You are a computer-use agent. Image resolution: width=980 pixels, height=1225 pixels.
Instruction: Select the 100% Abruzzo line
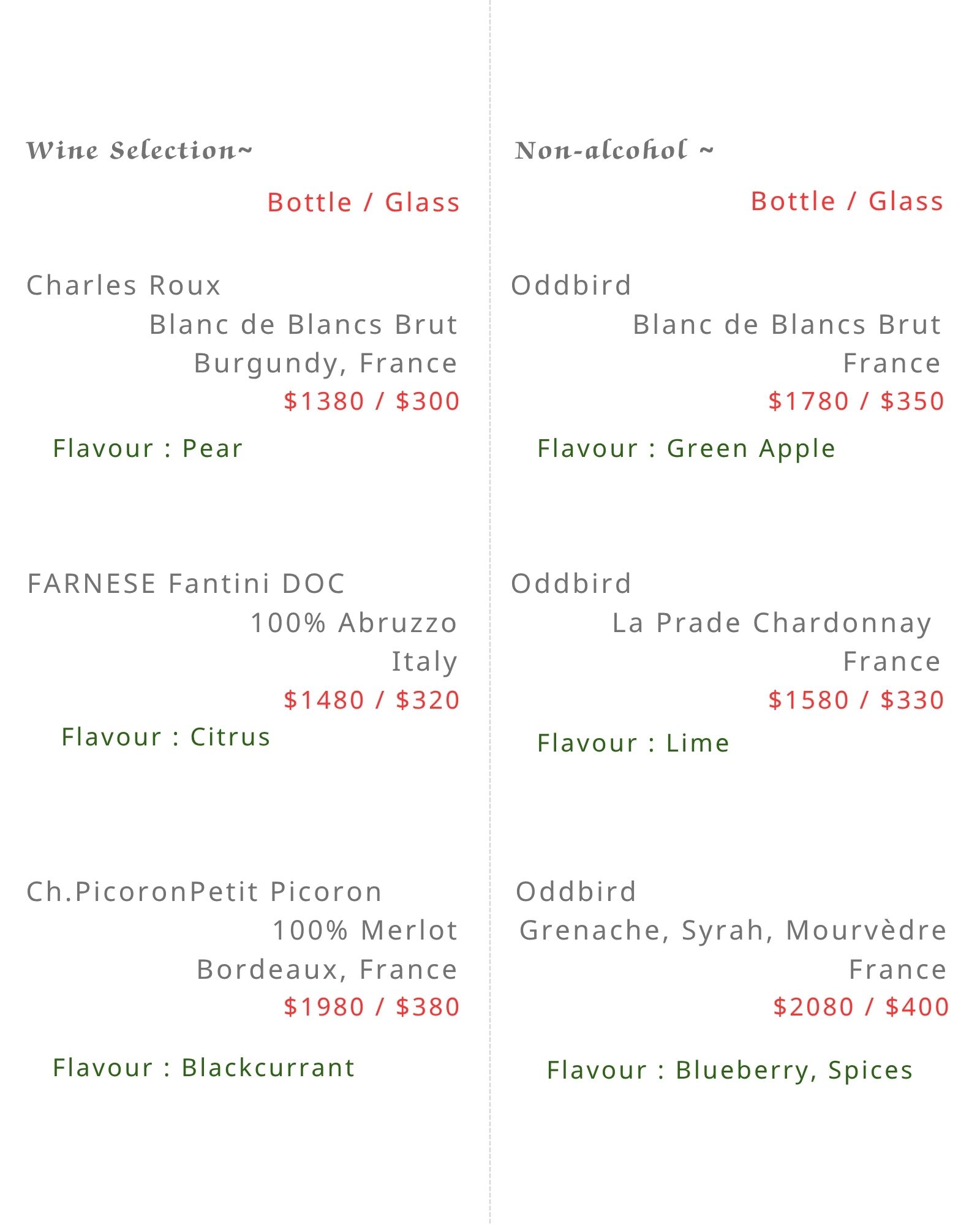tap(353, 623)
